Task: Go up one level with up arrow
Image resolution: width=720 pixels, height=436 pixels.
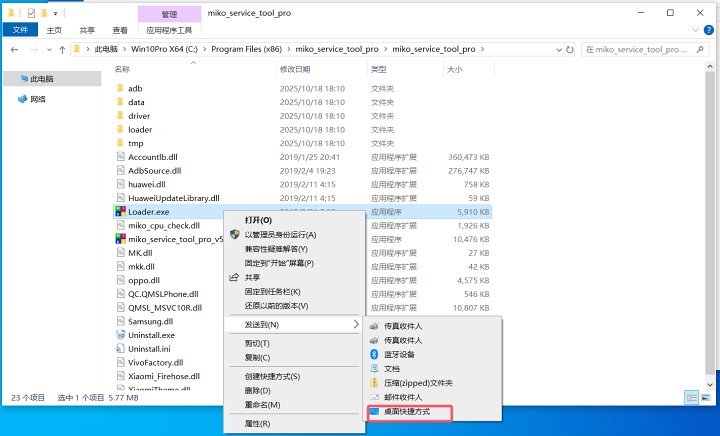Action: coord(62,50)
